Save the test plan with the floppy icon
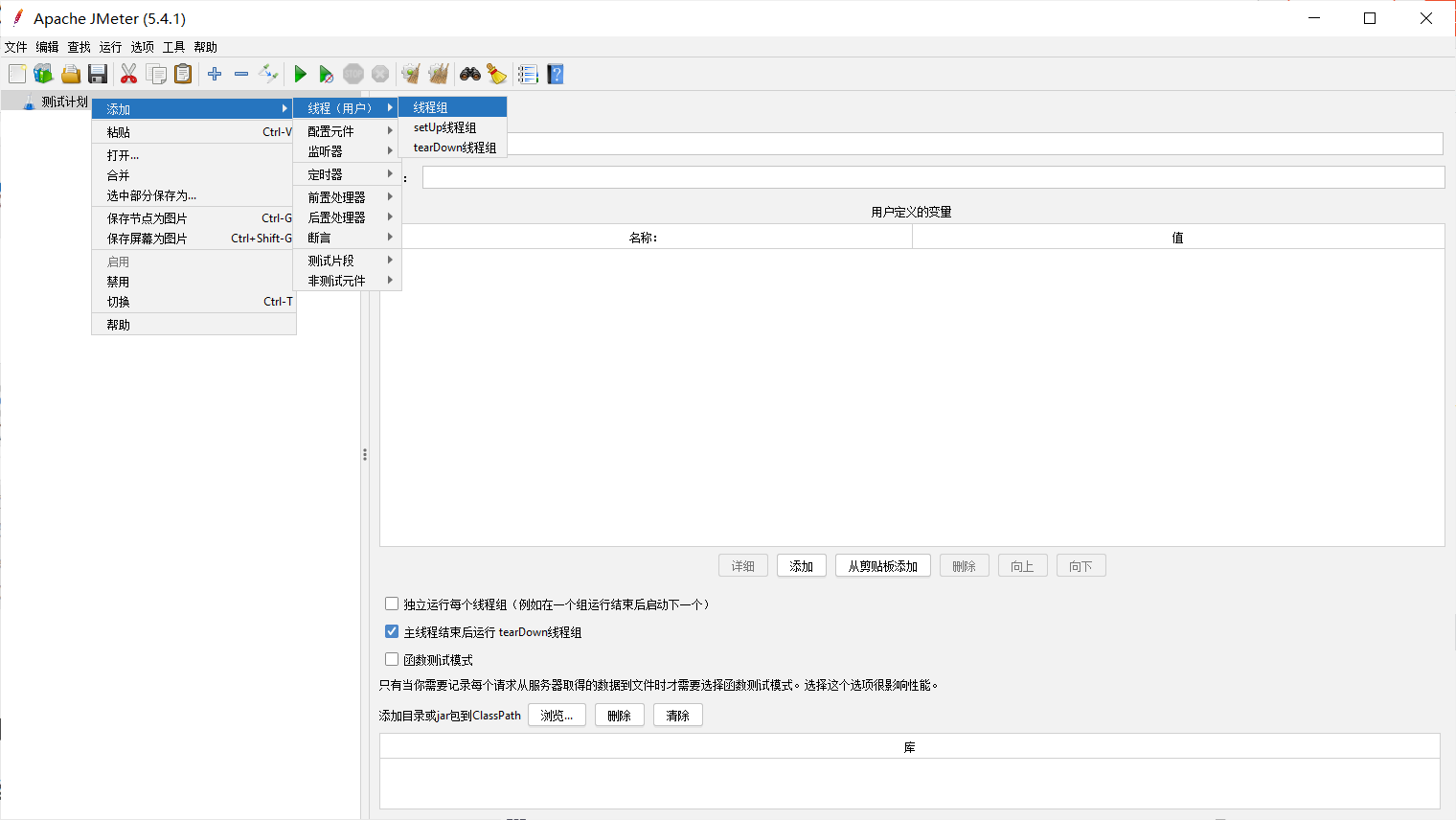1456x820 pixels. point(97,74)
